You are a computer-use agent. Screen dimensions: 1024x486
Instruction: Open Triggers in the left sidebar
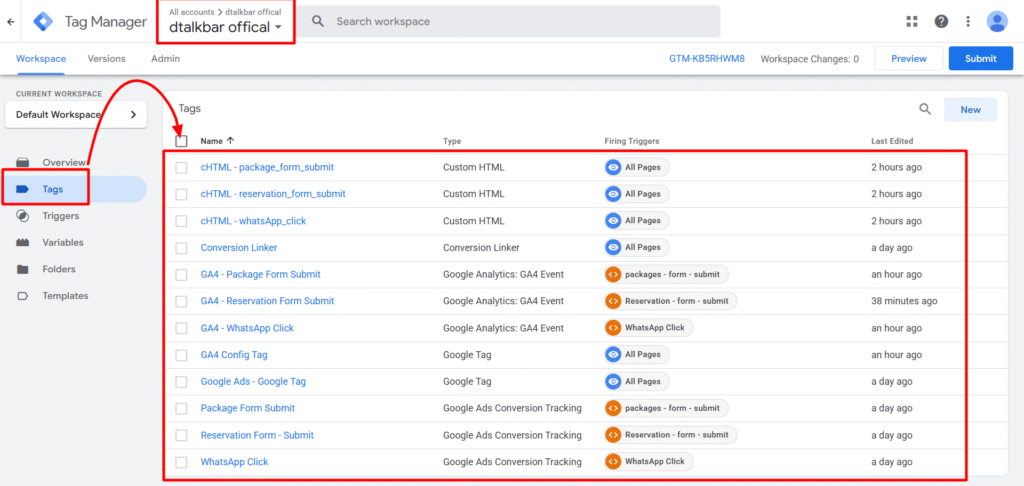60,216
